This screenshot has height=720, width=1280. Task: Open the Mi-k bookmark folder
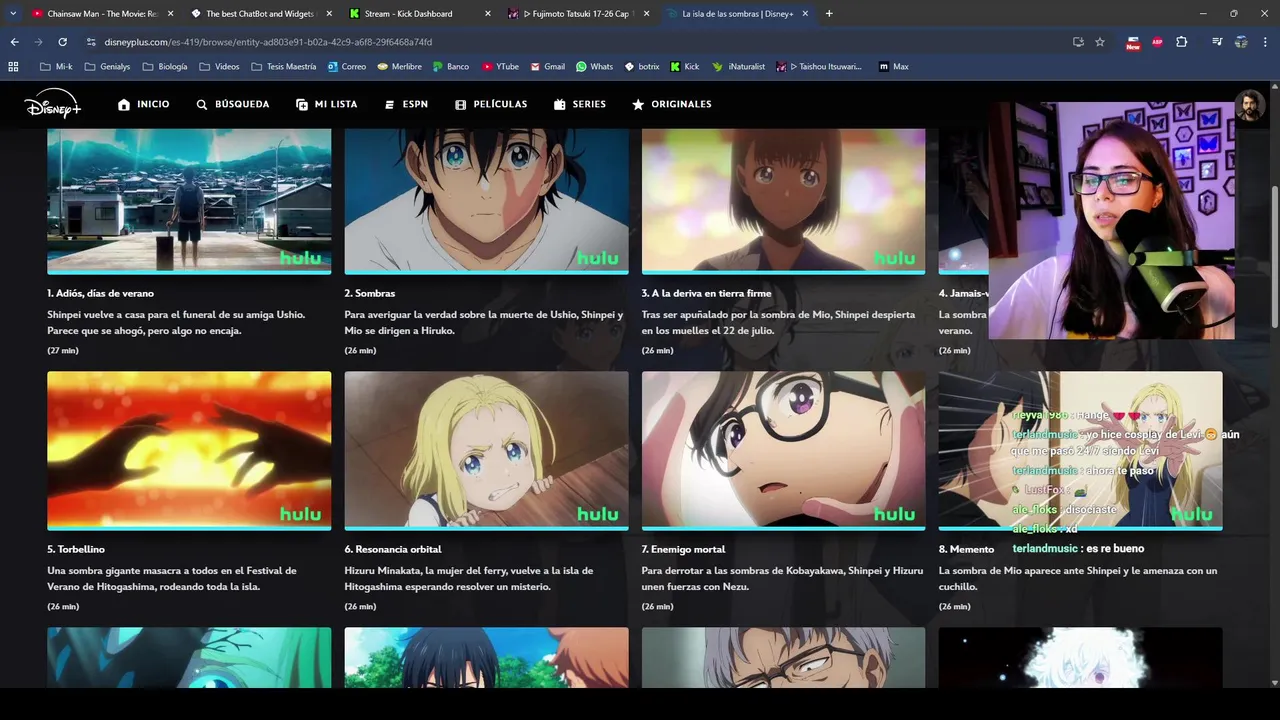56,66
